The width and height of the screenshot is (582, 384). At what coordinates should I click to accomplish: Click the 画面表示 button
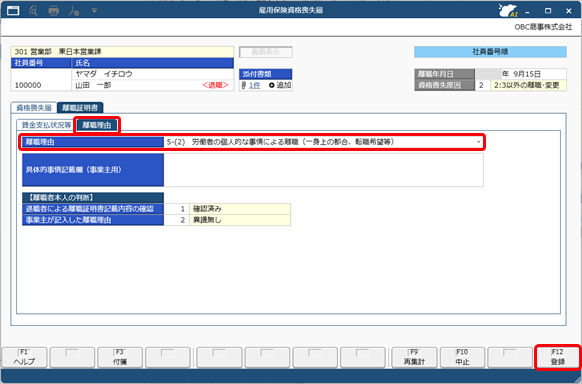(265, 52)
